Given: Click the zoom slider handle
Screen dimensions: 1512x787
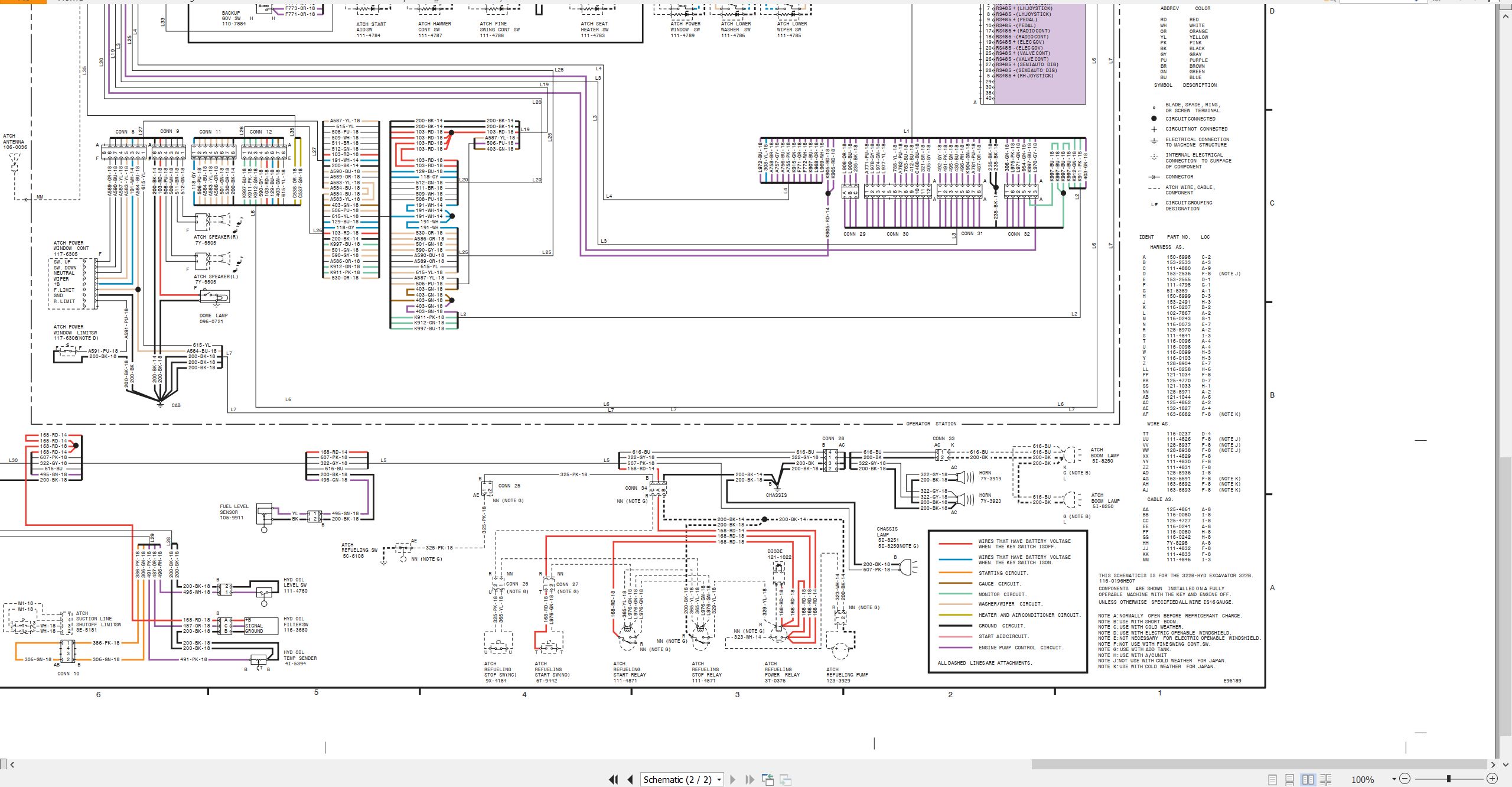Looking at the screenshot, I should point(1449,779).
